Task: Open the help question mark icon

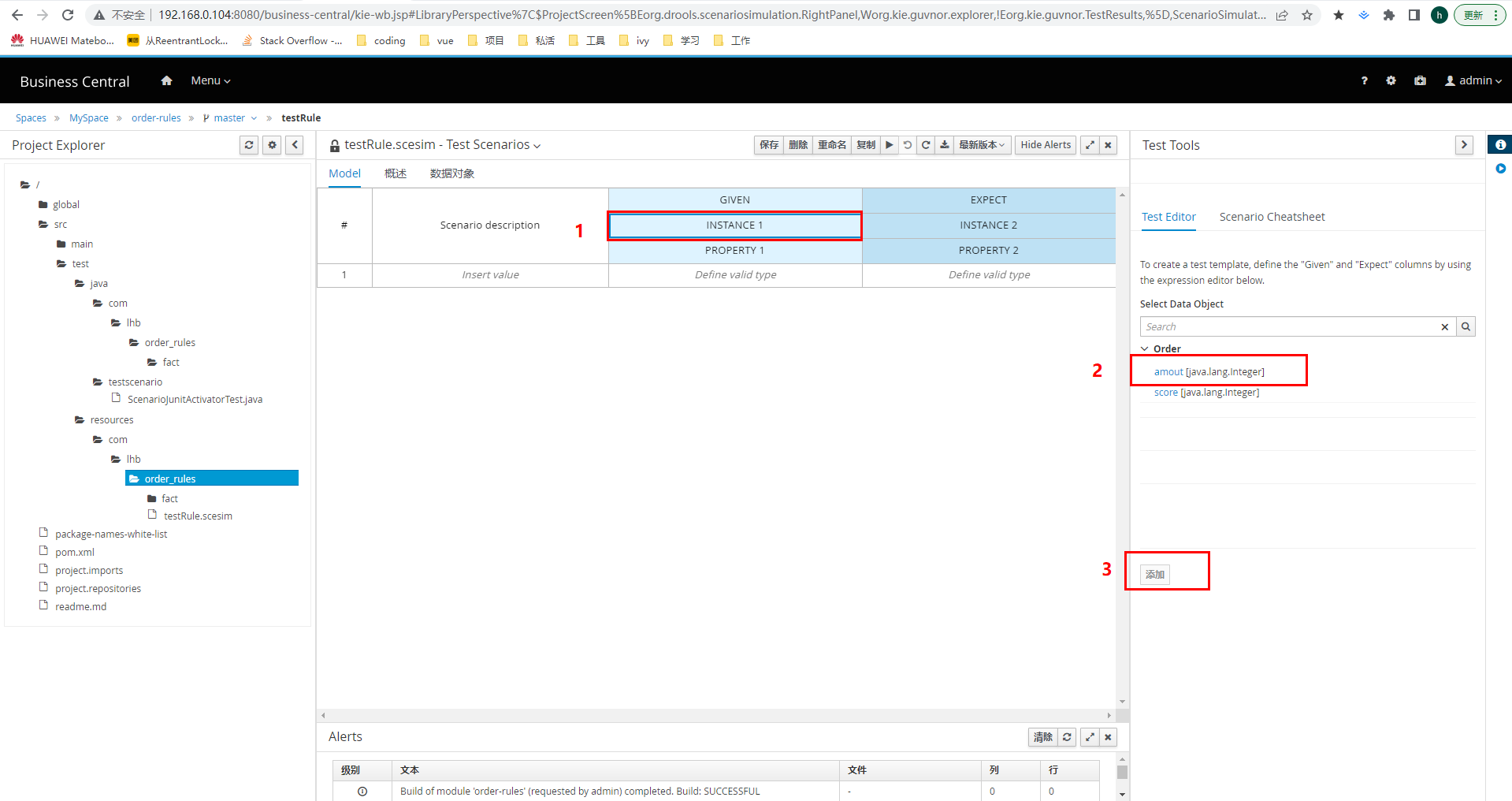Action: coord(1364,80)
